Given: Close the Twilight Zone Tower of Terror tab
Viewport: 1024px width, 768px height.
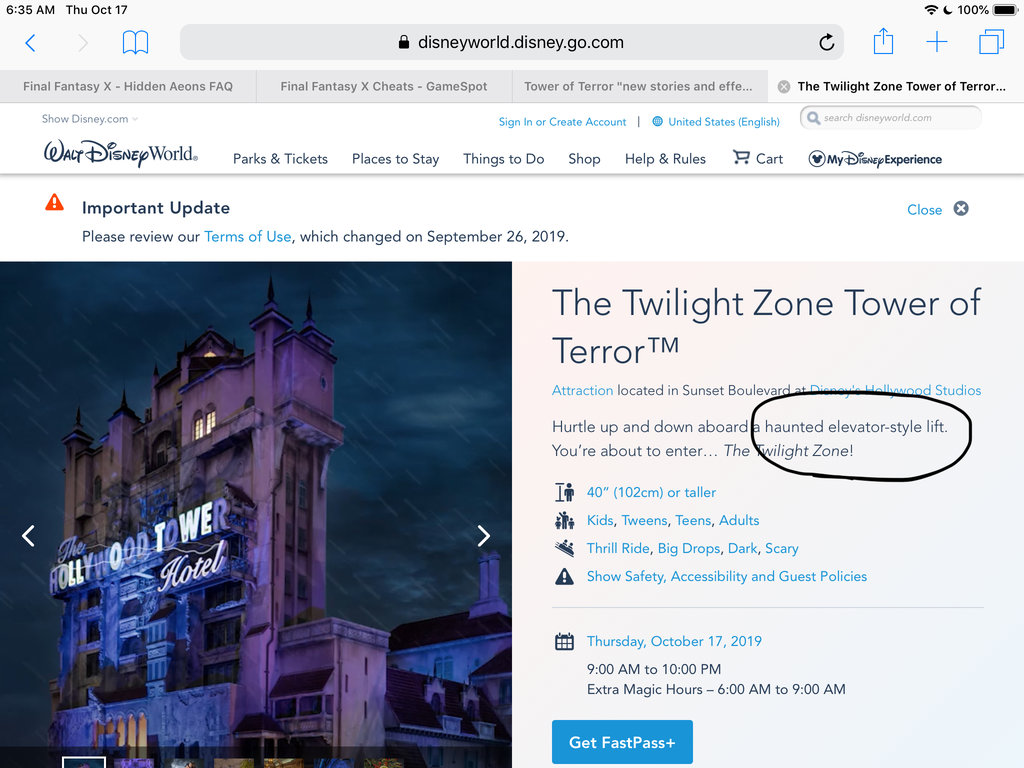Looking at the screenshot, I should [784, 86].
